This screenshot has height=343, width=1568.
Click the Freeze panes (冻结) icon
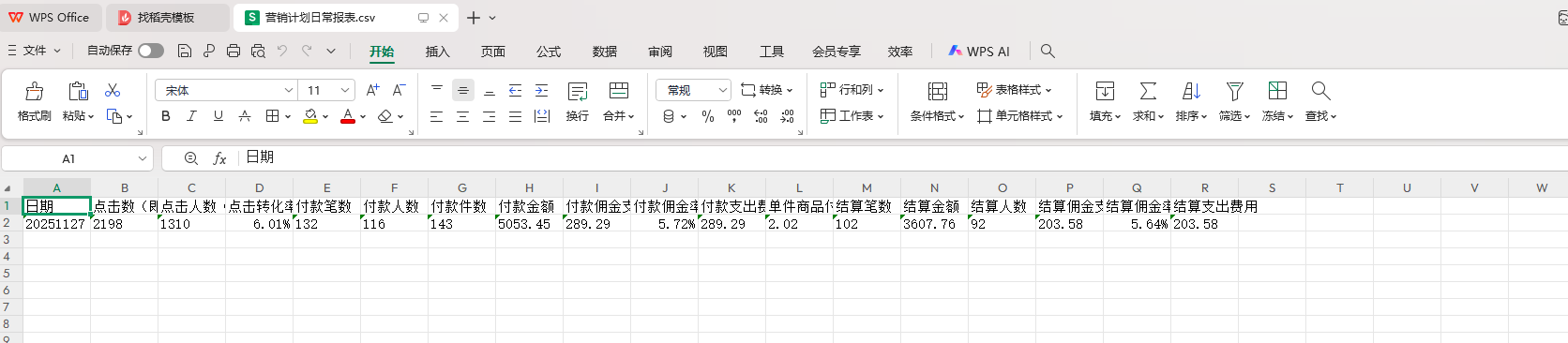pos(1277,91)
